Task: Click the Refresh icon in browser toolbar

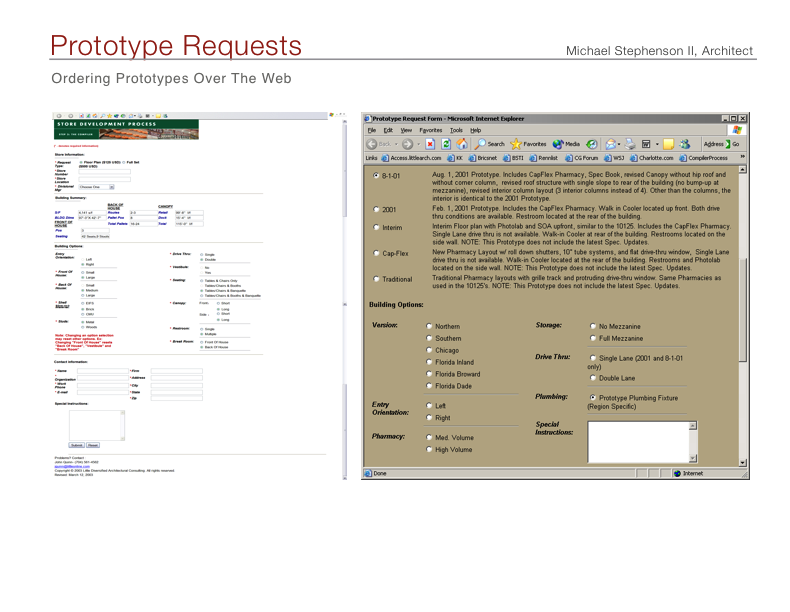Action: (x=446, y=143)
